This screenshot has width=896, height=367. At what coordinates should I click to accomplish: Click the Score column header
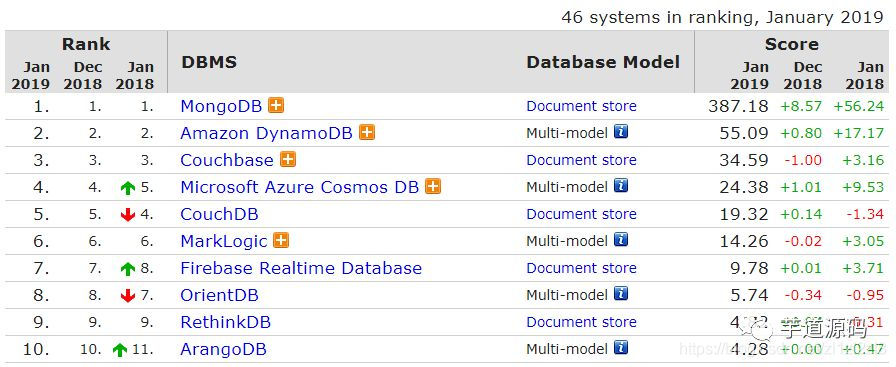click(792, 44)
